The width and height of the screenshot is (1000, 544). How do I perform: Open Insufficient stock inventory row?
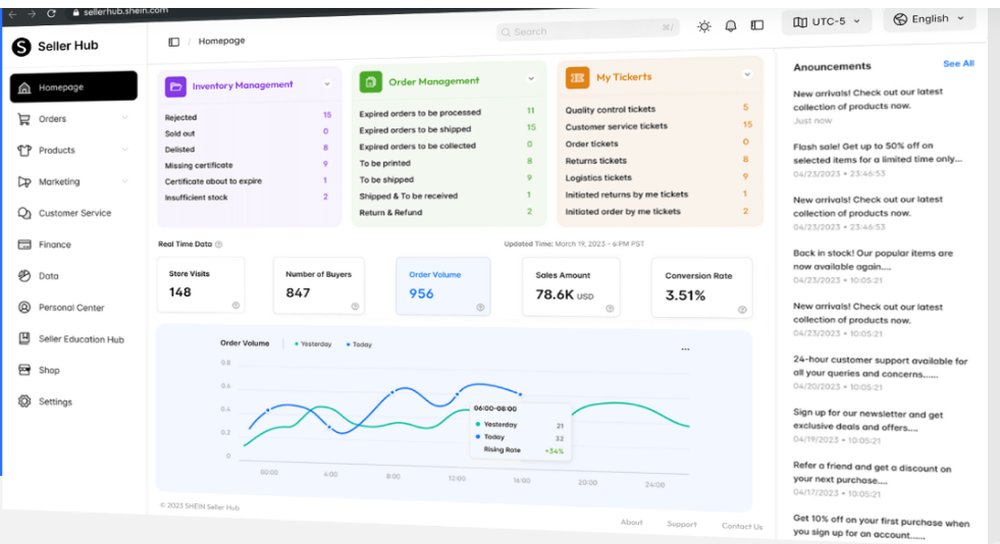click(248, 197)
